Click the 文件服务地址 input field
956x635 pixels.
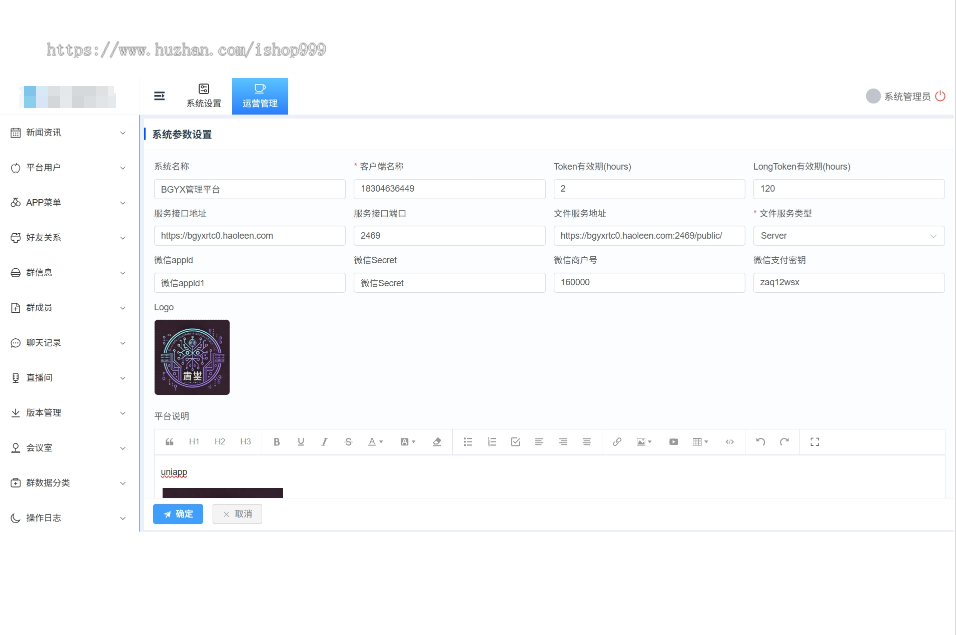pyautogui.click(x=649, y=236)
